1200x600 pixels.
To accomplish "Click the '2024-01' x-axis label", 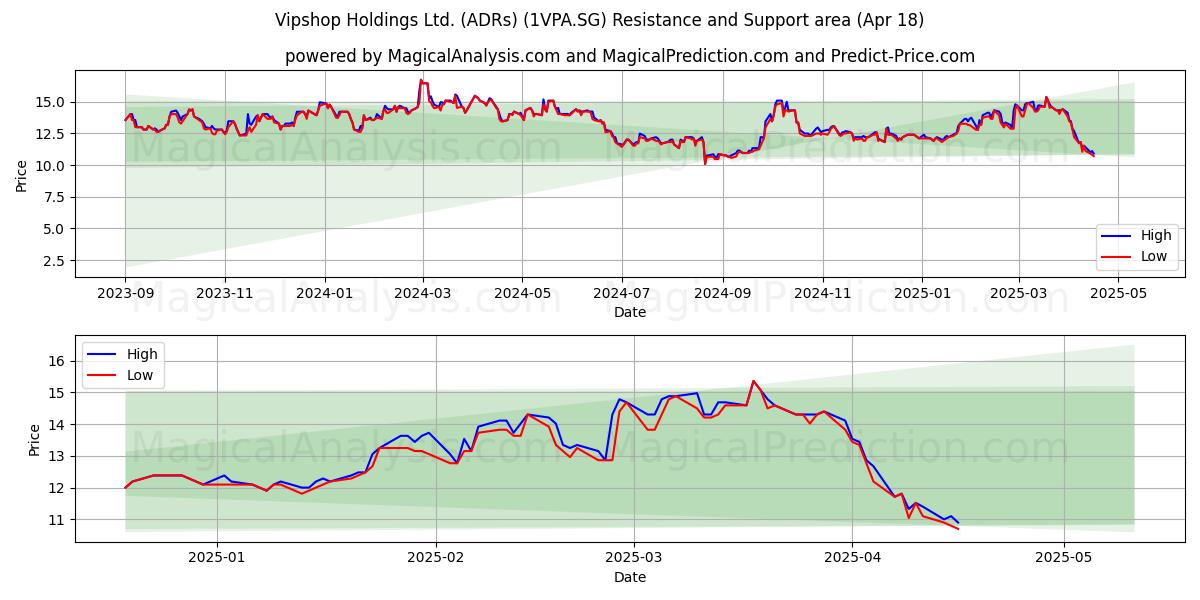I will click(x=324, y=294).
